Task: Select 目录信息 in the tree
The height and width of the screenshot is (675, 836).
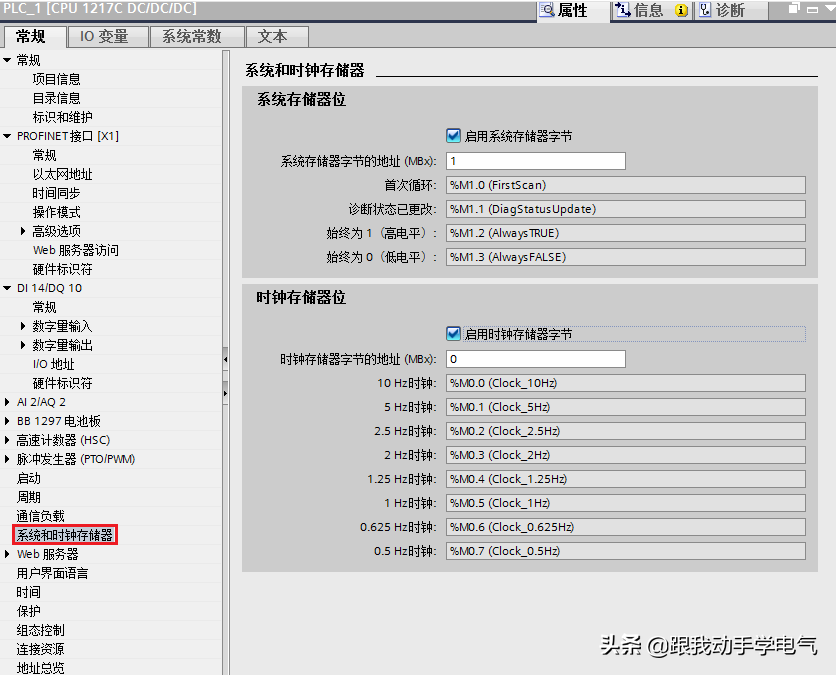Action: click(x=57, y=98)
